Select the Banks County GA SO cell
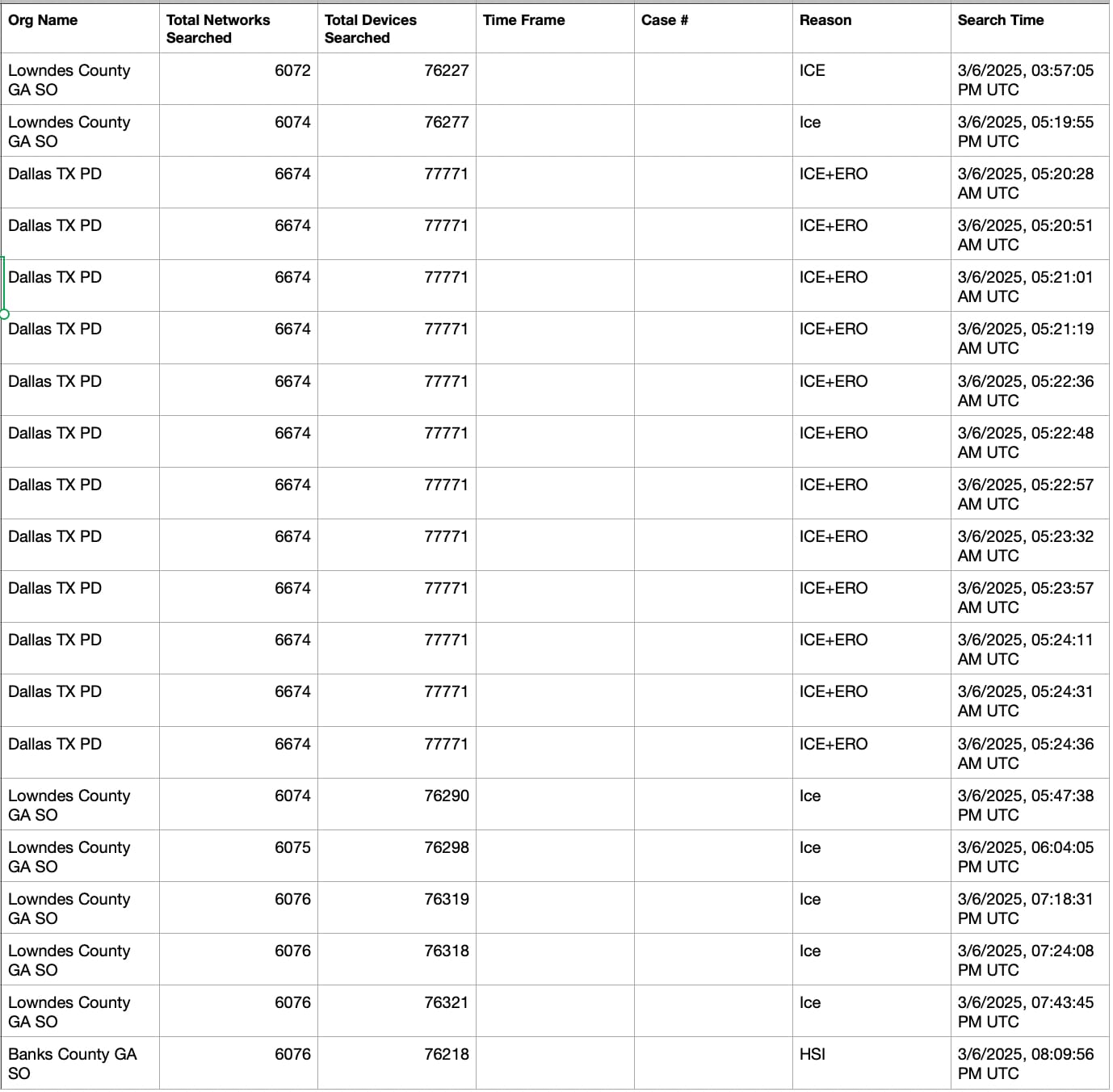The image size is (1113, 1092). pos(80,1063)
